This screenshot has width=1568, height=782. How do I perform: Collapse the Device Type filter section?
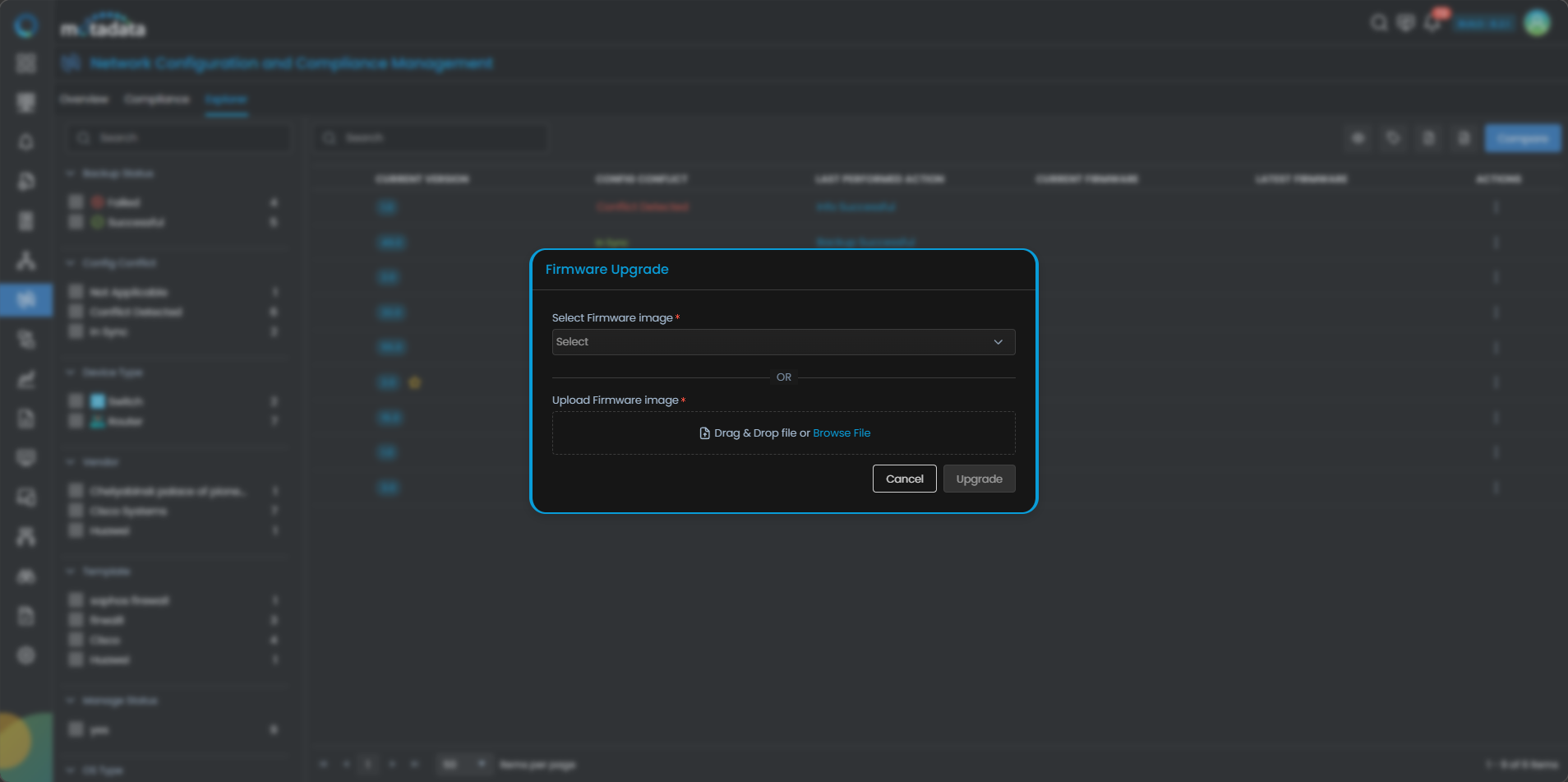pyautogui.click(x=71, y=372)
